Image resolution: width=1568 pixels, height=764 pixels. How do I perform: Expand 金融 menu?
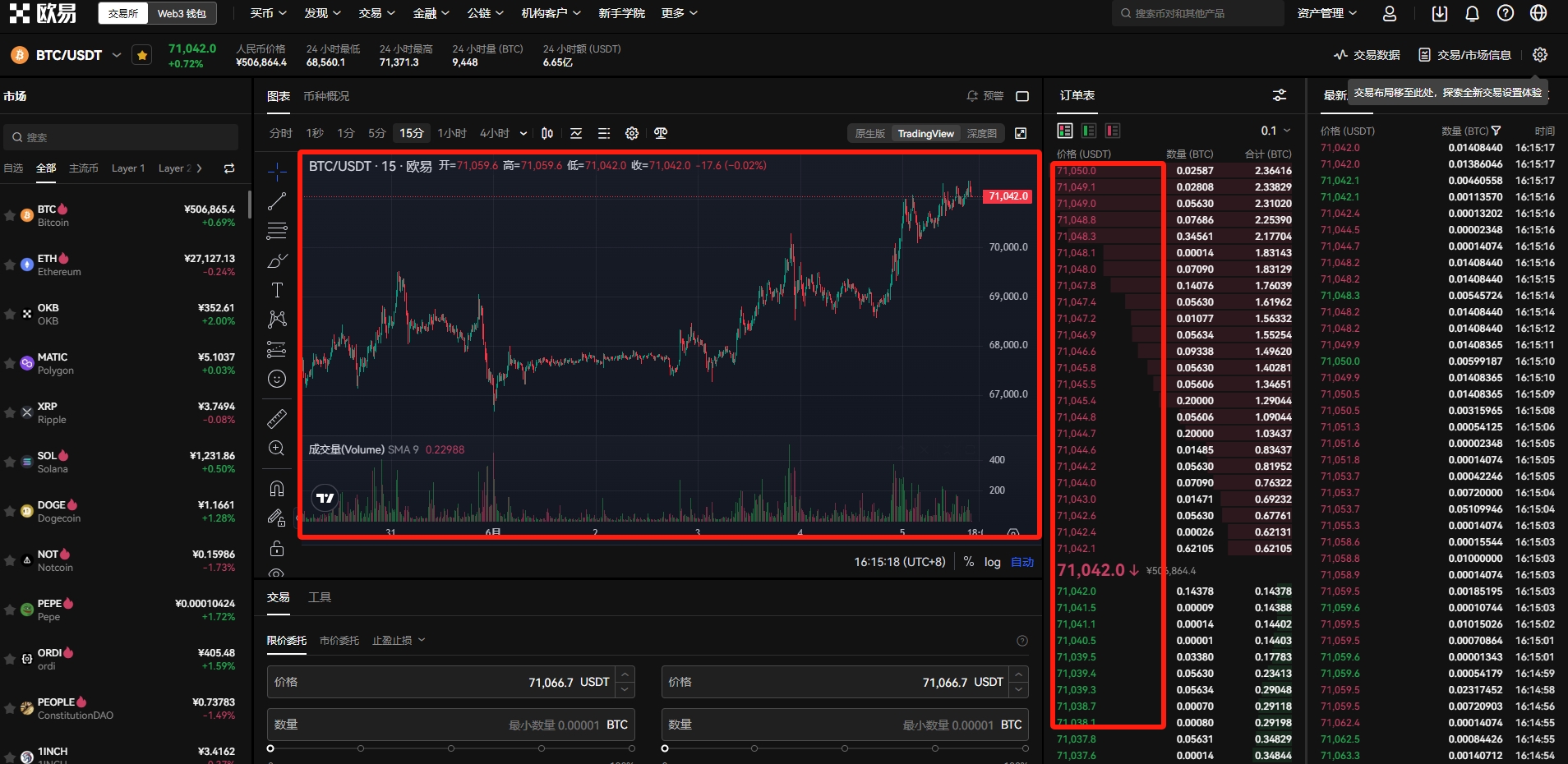tap(431, 13)
